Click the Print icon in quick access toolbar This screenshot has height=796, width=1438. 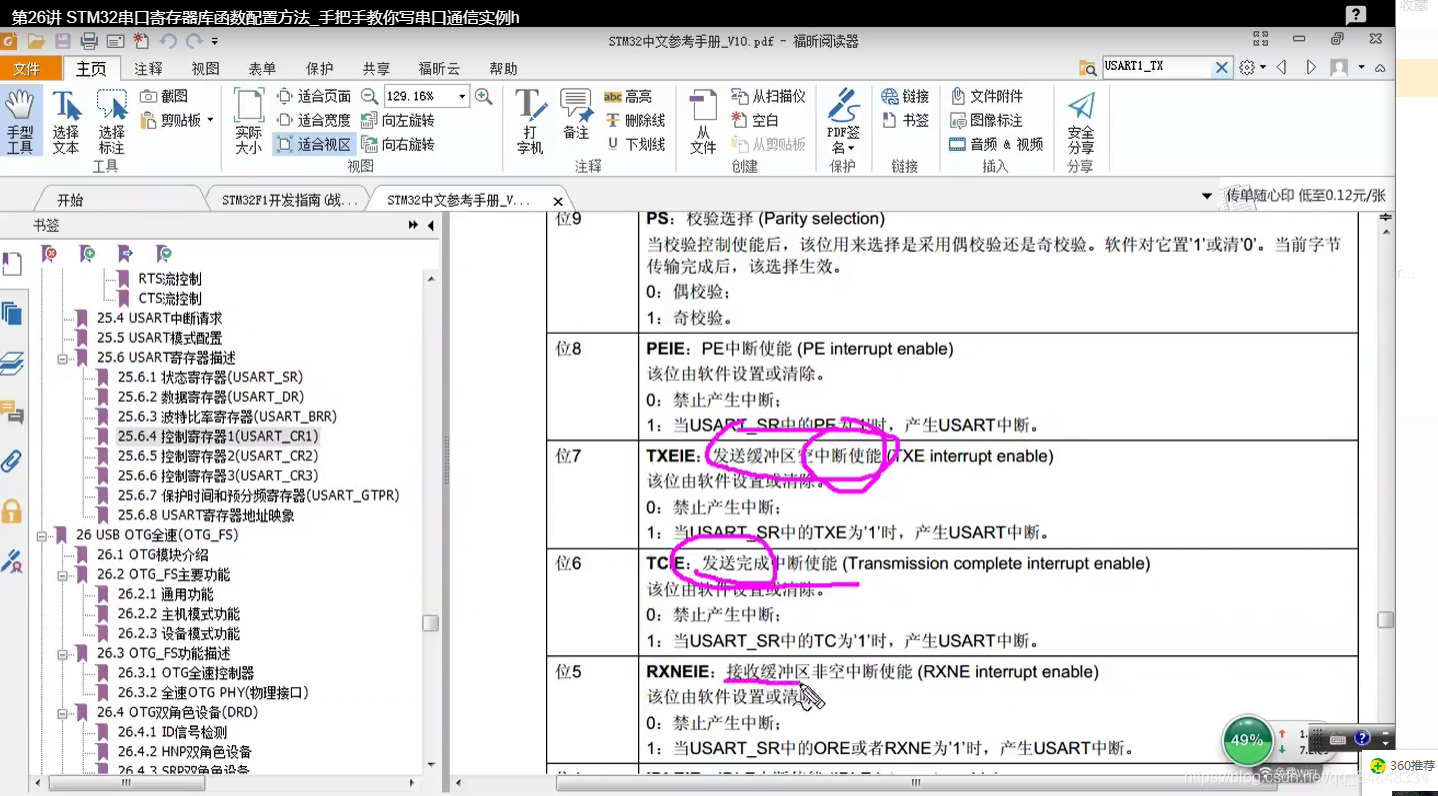click(x=89, y=41)
